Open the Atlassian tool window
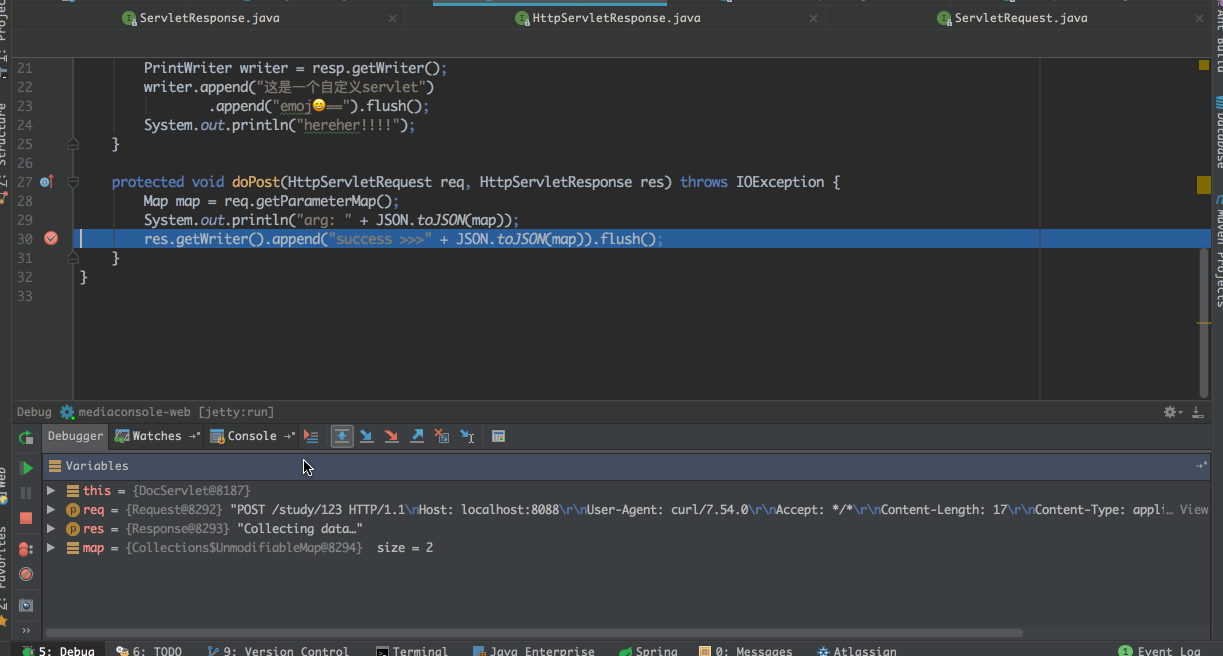The image size is (1223, 656). tap(856, 650)
